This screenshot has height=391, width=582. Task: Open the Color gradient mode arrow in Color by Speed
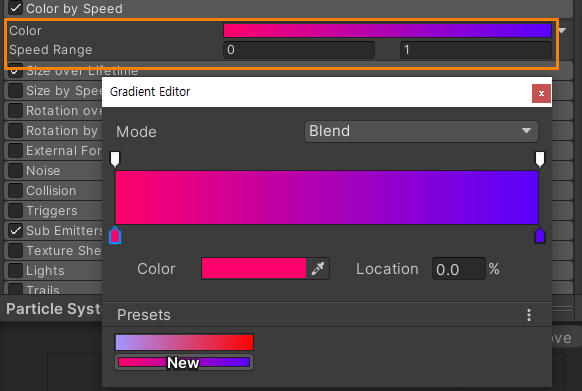point(562,30)
